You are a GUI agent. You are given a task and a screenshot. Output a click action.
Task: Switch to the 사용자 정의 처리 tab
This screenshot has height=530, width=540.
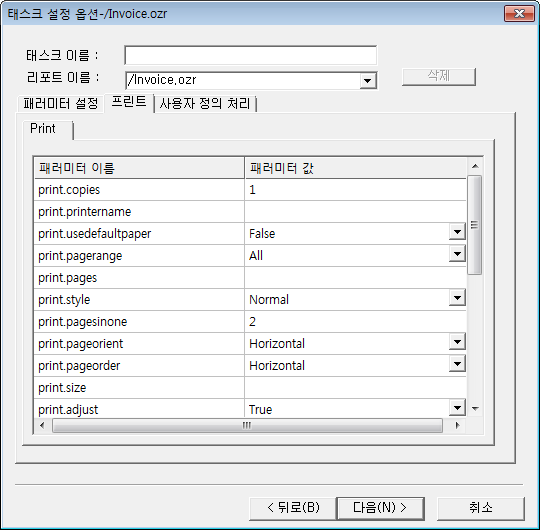pyautogui.click(x=205, y=103)
